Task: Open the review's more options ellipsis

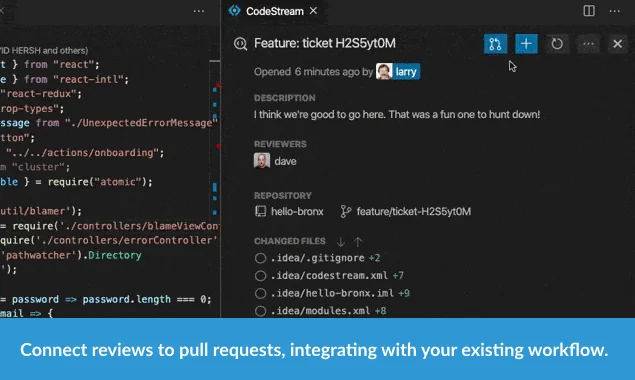Action: [588, 44]
